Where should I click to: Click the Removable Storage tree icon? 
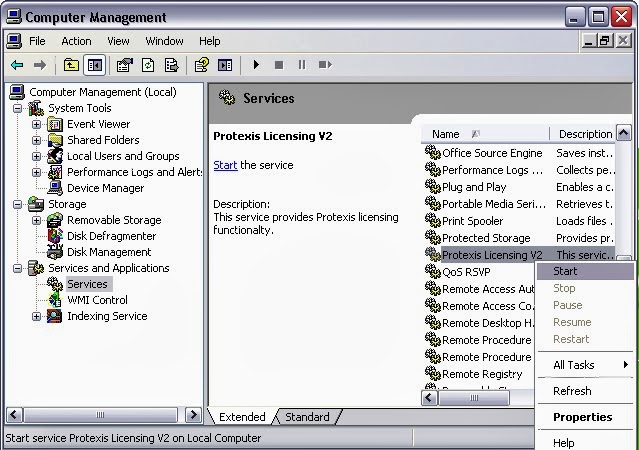click(55, 220)
